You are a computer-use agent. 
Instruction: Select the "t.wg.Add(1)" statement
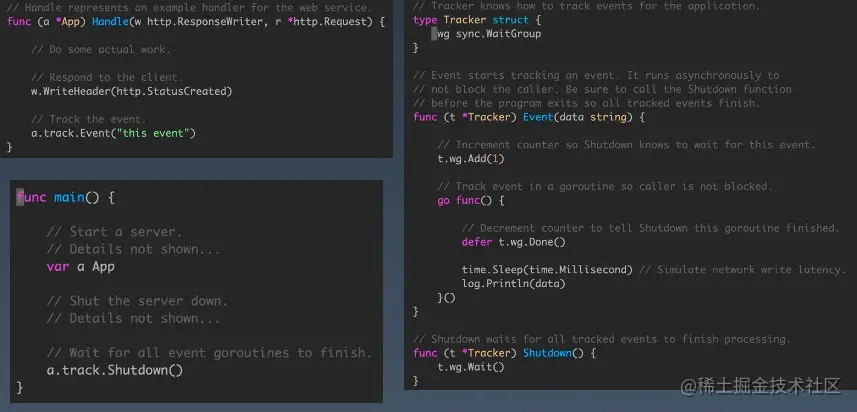coord(471,159)
